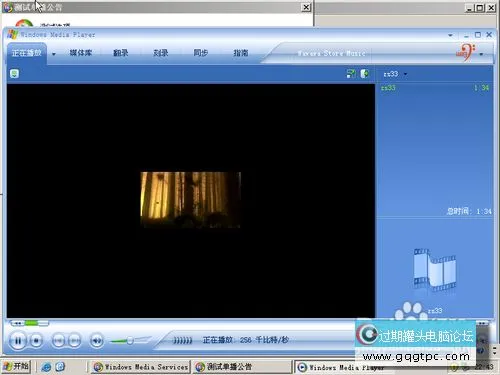Close the 测试单播公告 dialog behind
Viewport: 500px width, 375px height.
(x=306, y=7)
